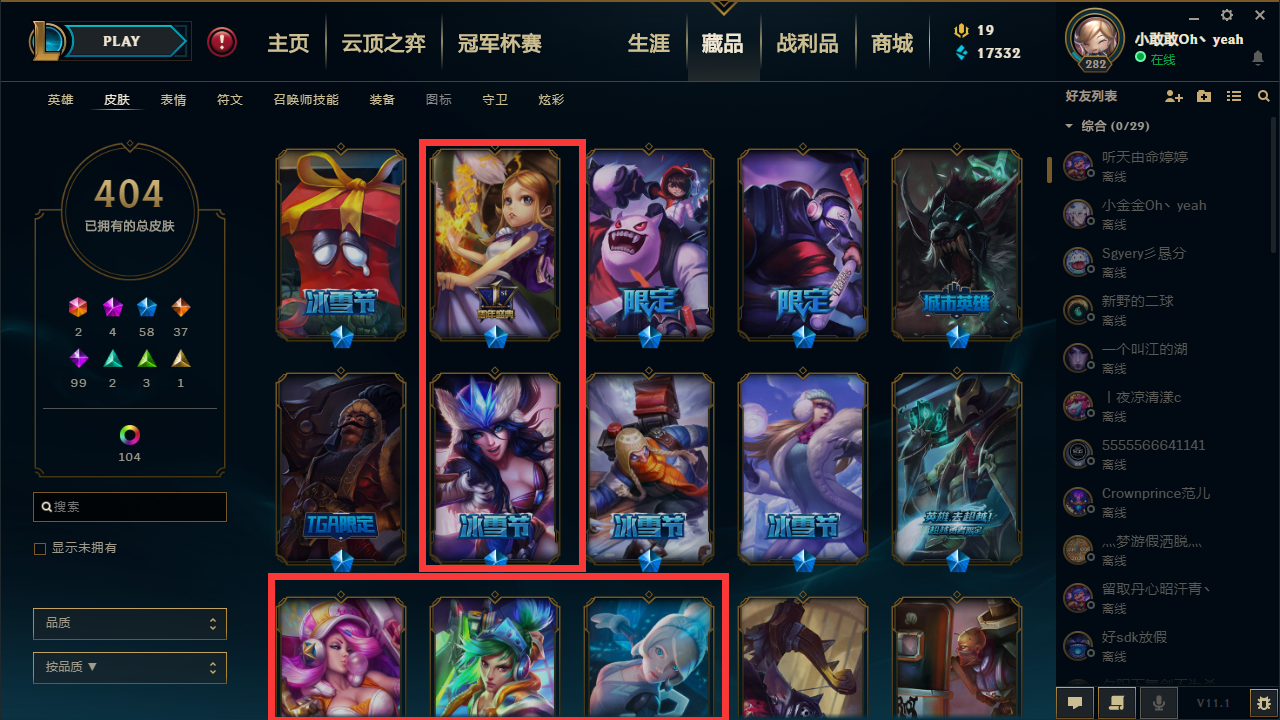Click the PLAY button

click(x=122, y=41)
